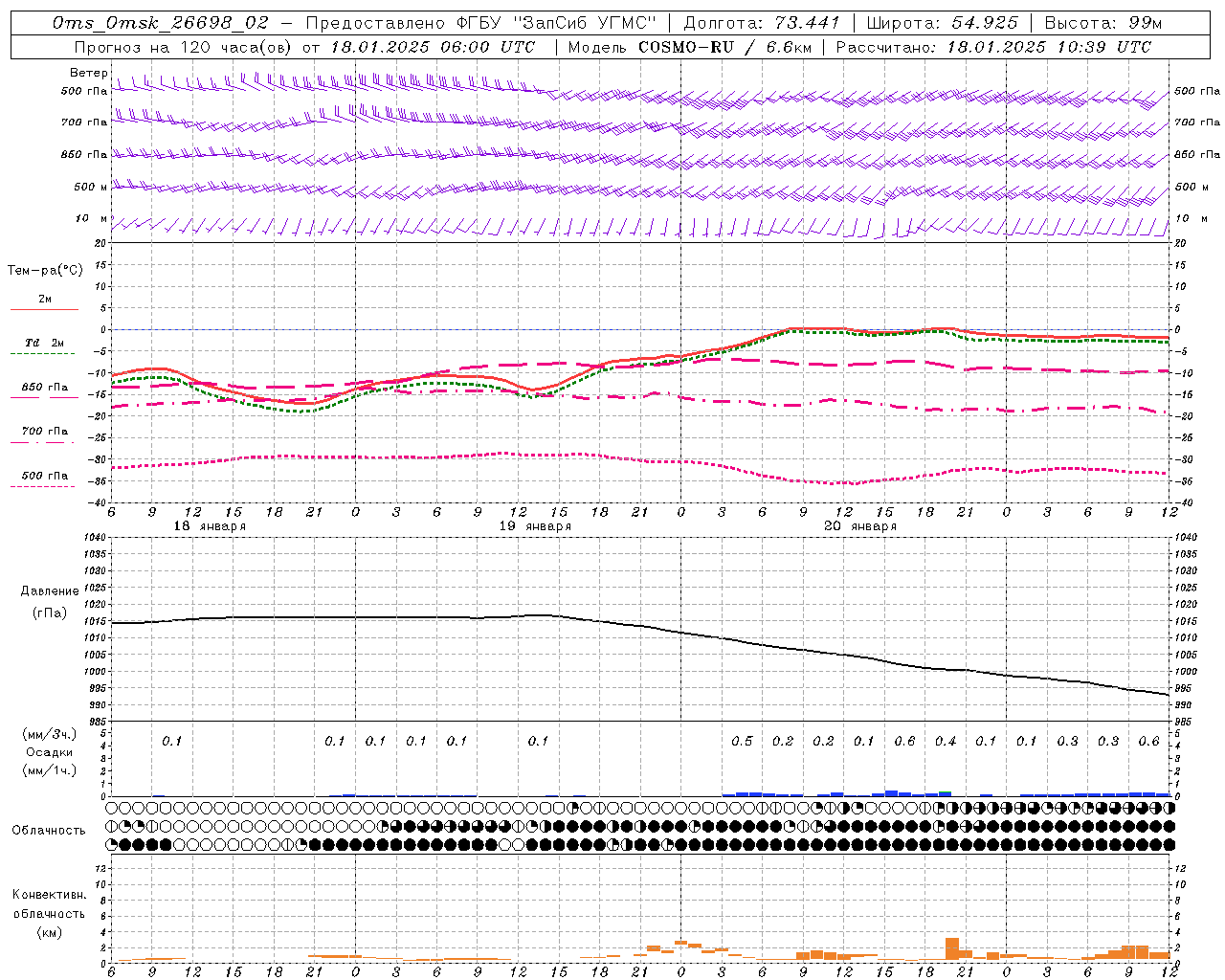The width and height of the screenshot is (1225, 980).
Task: Click the (мм/3ч.) precipitation unit label
Action: [x=50, y=734]
